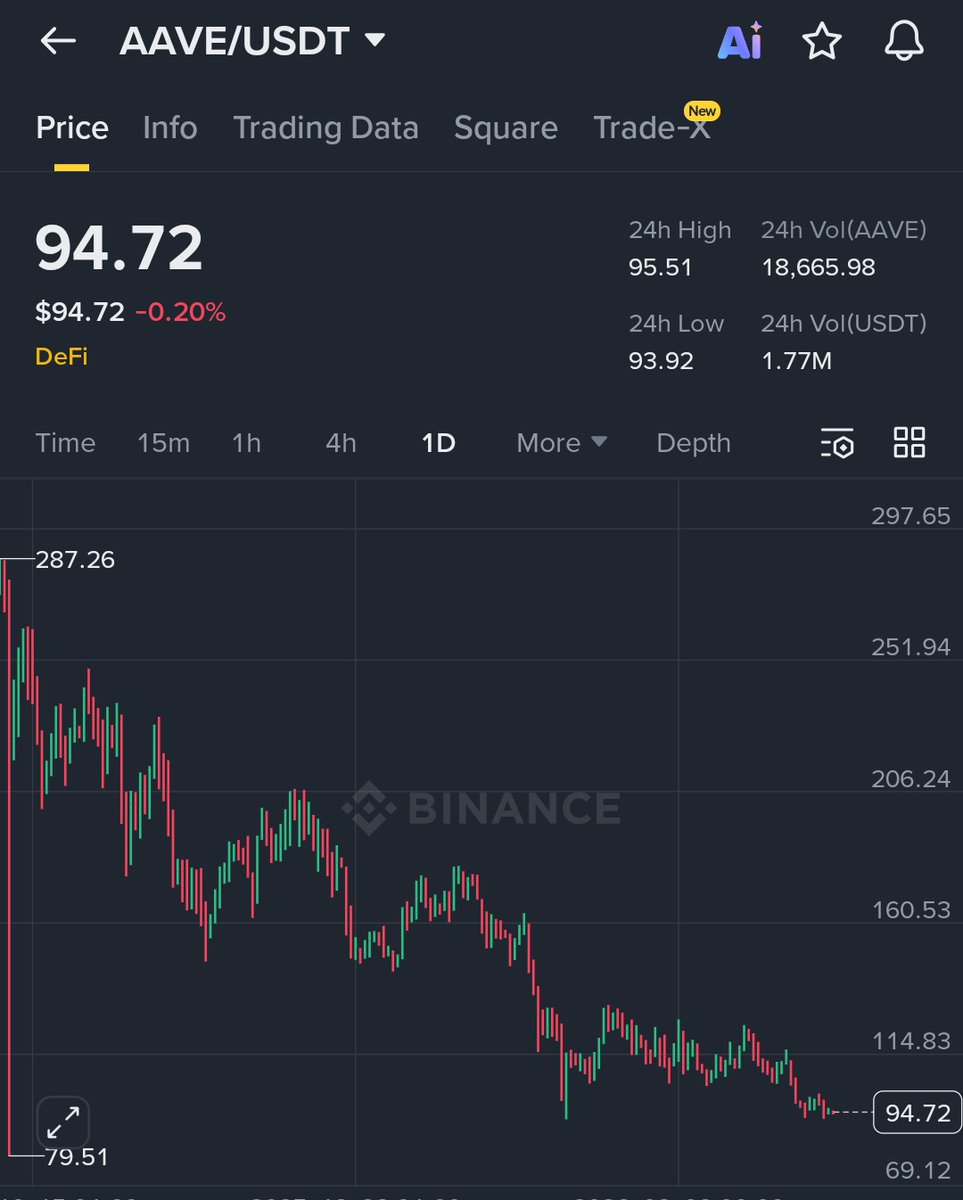963x1200 pixels.
Task: Select the Time chart interval
Action: point(65,443)
